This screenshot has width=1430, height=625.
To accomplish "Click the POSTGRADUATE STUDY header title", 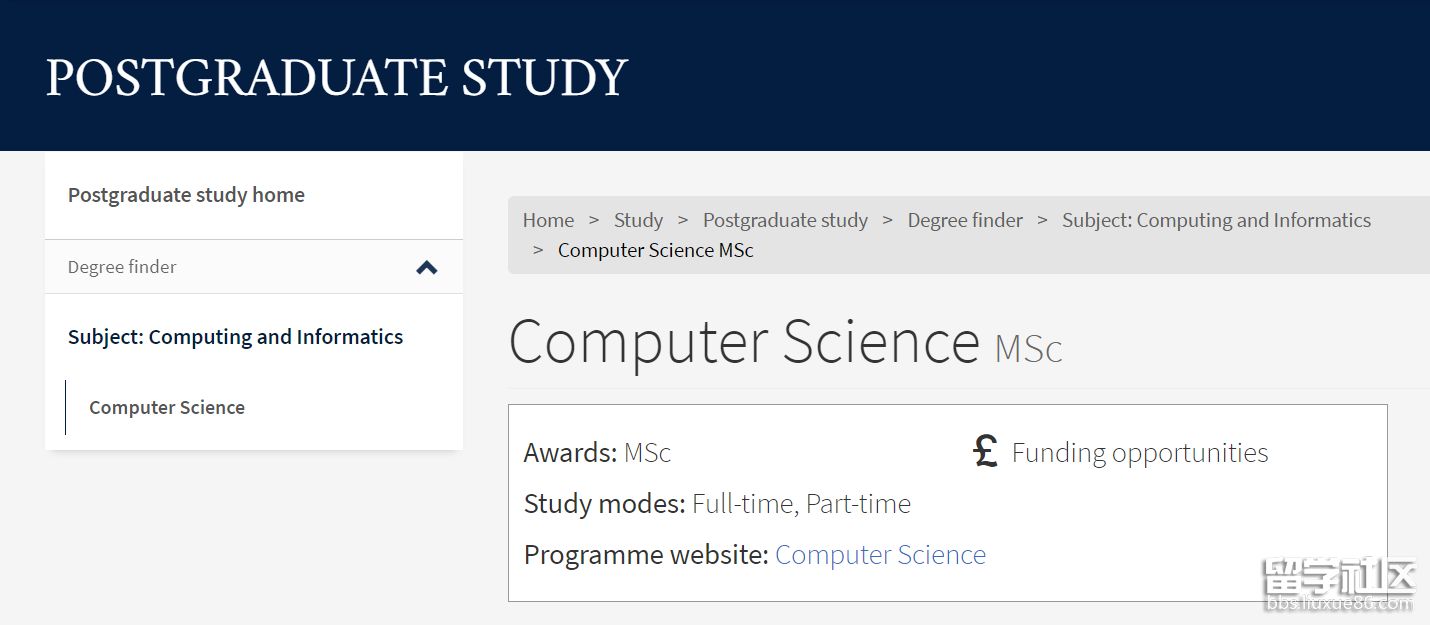I will [336, 78].
